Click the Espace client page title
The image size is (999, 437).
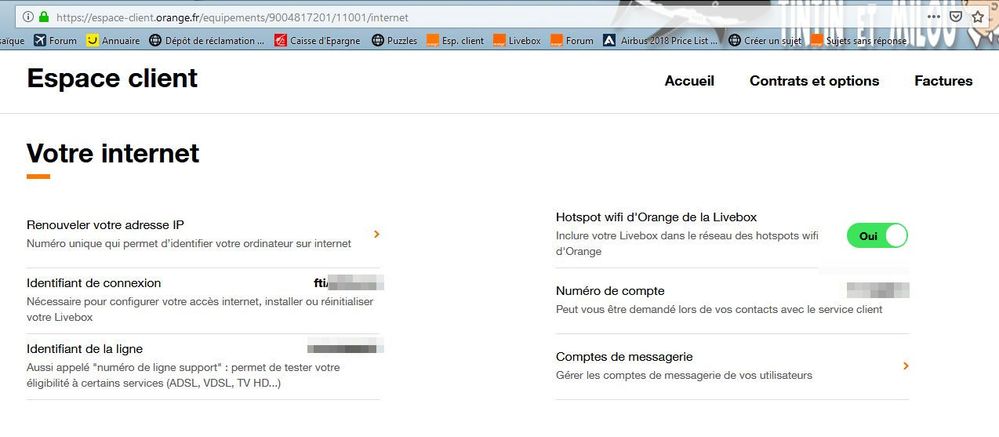[x=112, y=78]
